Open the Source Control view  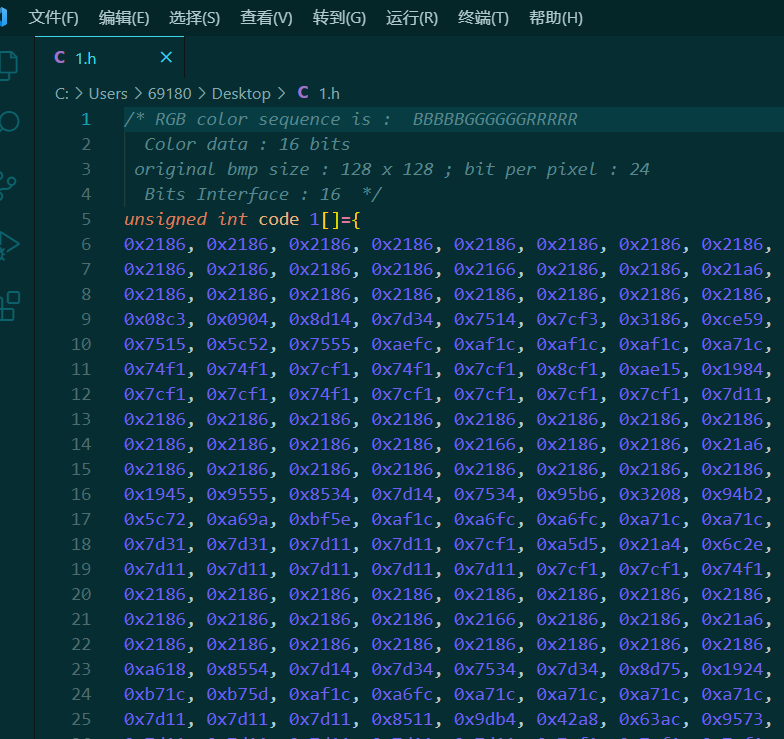tap(7, 186)
